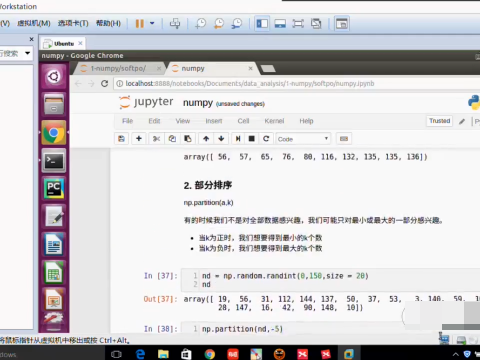The height and width of the screenshot is (360, 480).
Task: Open a new Chrome tab
Action: 268,69
